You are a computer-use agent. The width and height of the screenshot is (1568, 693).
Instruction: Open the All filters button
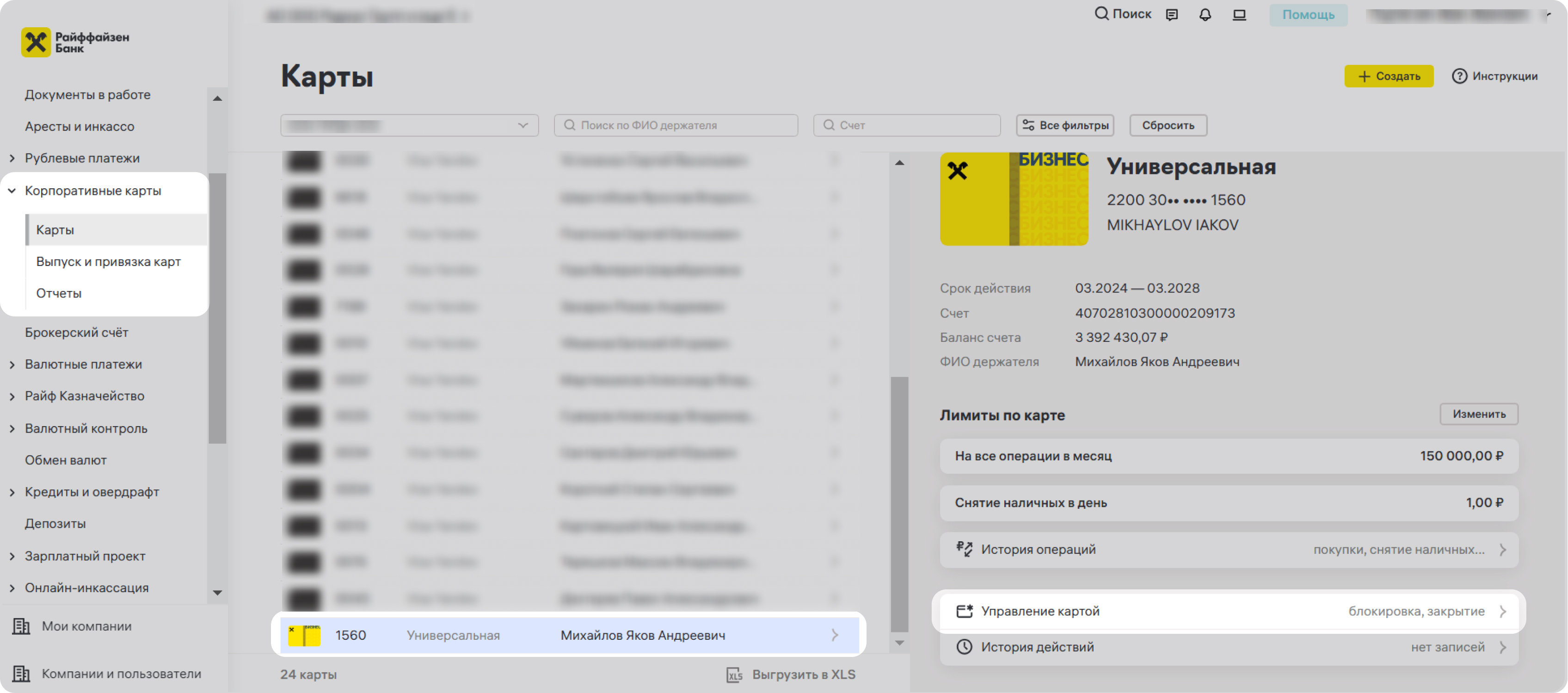tap(1064, 125)
